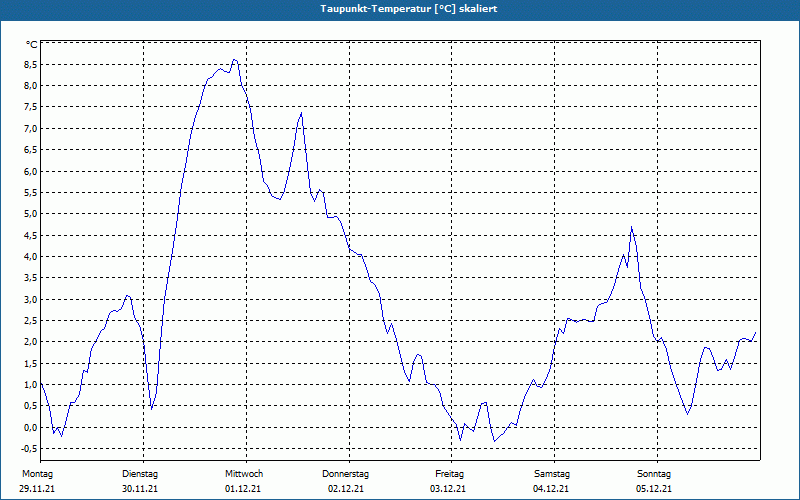The height and width of the screenshot is (500, 800).
Task: Click the 1,5 y-axis label
Action: 30,363
